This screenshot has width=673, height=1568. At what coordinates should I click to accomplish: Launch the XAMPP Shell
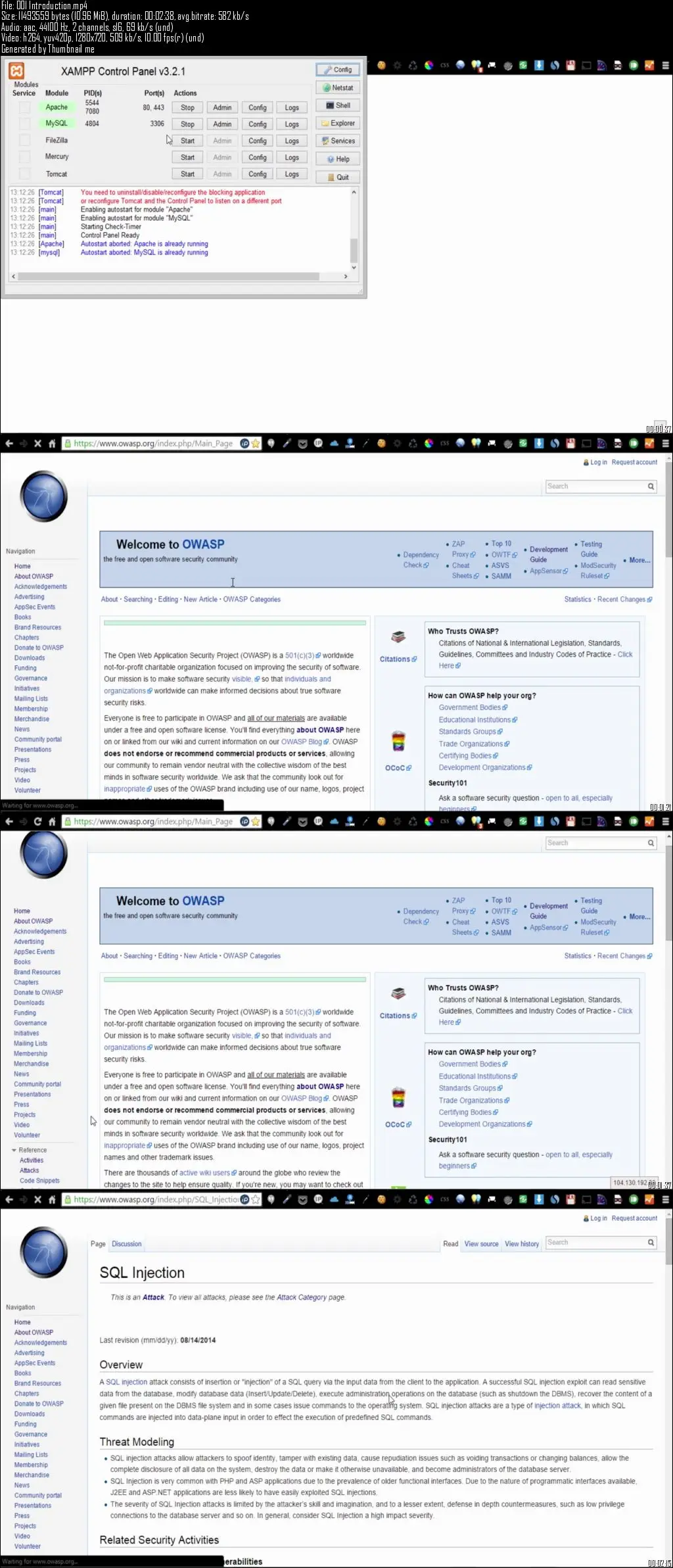(338, 105)
